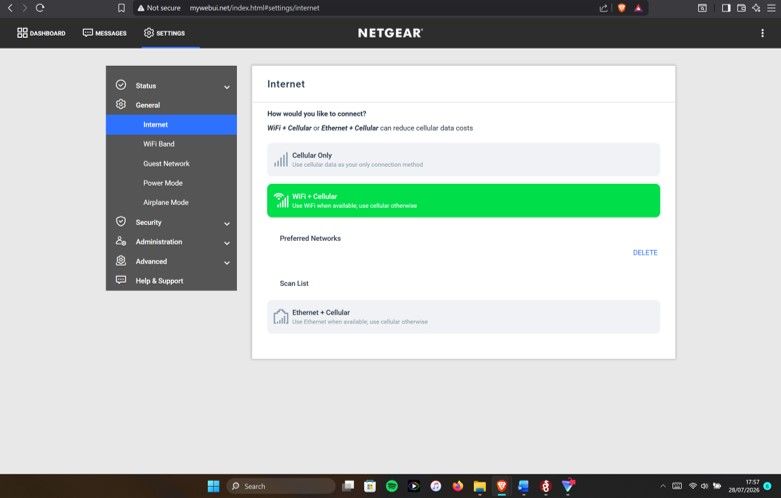Open the browser hamburger menu
The width and height of the screenshot is (781, 498).
tap(771, 8)
